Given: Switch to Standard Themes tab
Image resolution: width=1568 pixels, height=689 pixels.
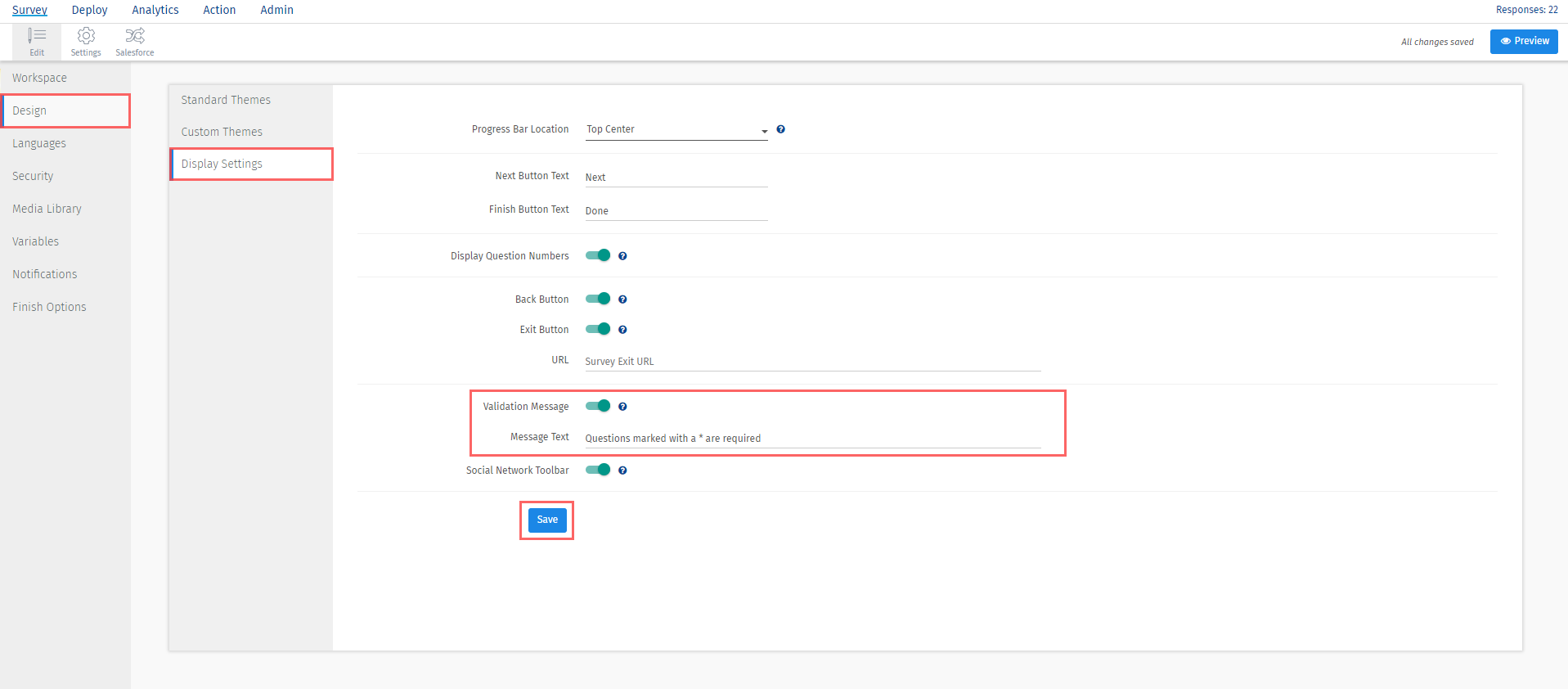Looking at the screenshot, I should click(226, 100).
